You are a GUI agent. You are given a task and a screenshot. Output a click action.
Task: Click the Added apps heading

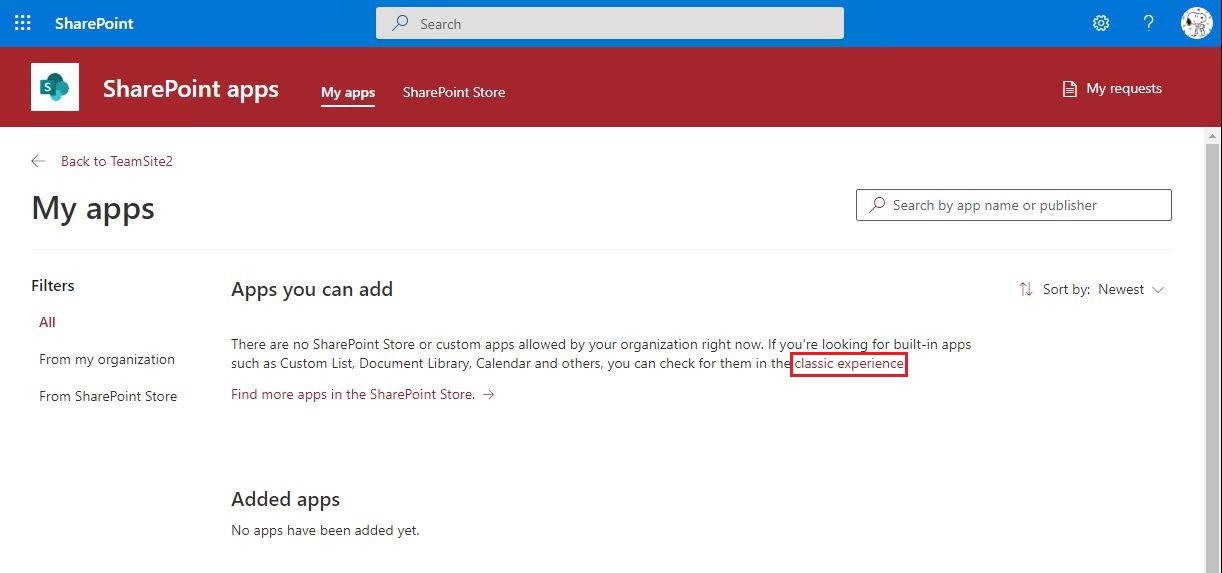pyautogui.click(x=286, y=499)
